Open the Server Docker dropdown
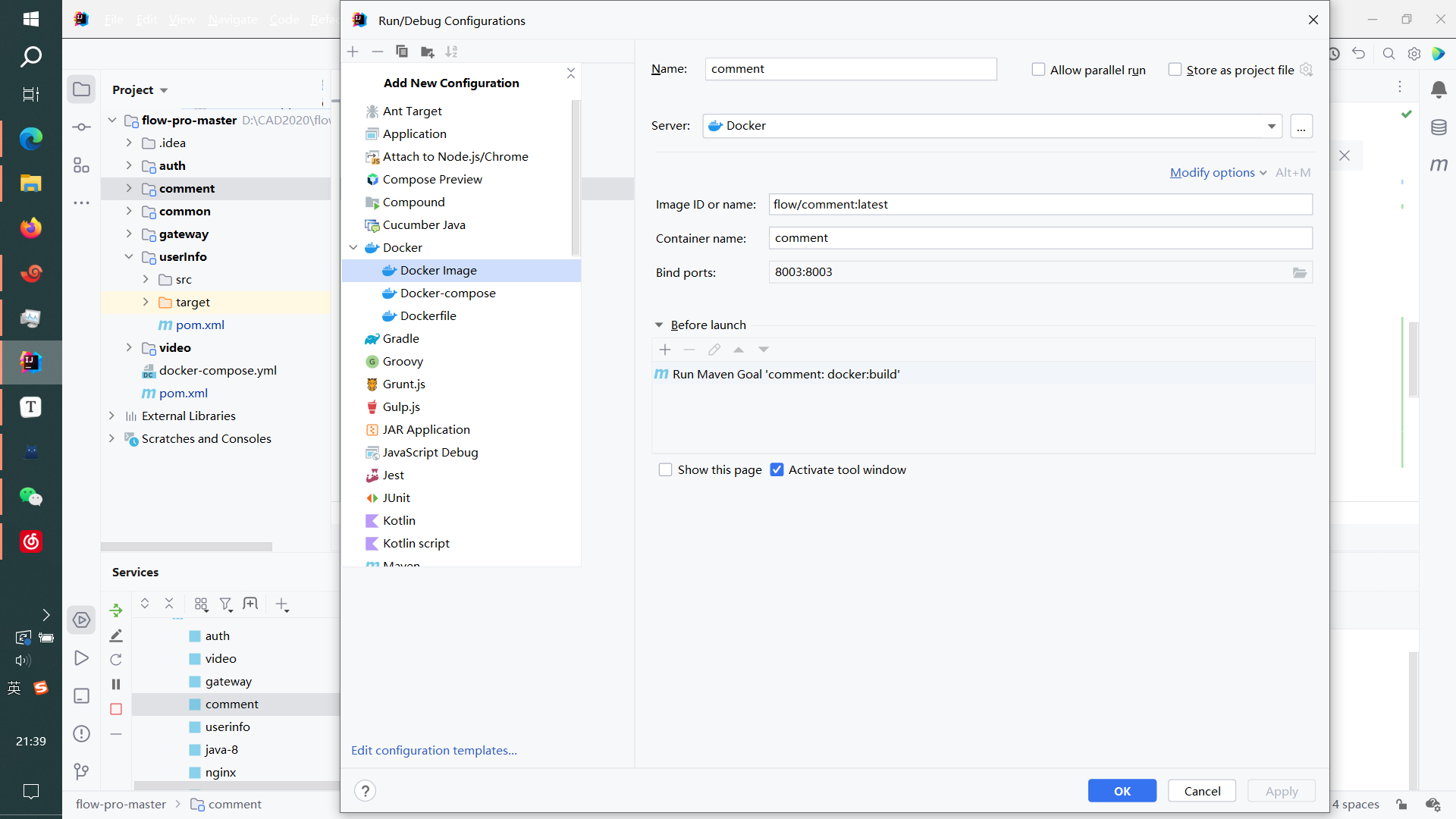The image size is (1456, 819). point(992,126)
